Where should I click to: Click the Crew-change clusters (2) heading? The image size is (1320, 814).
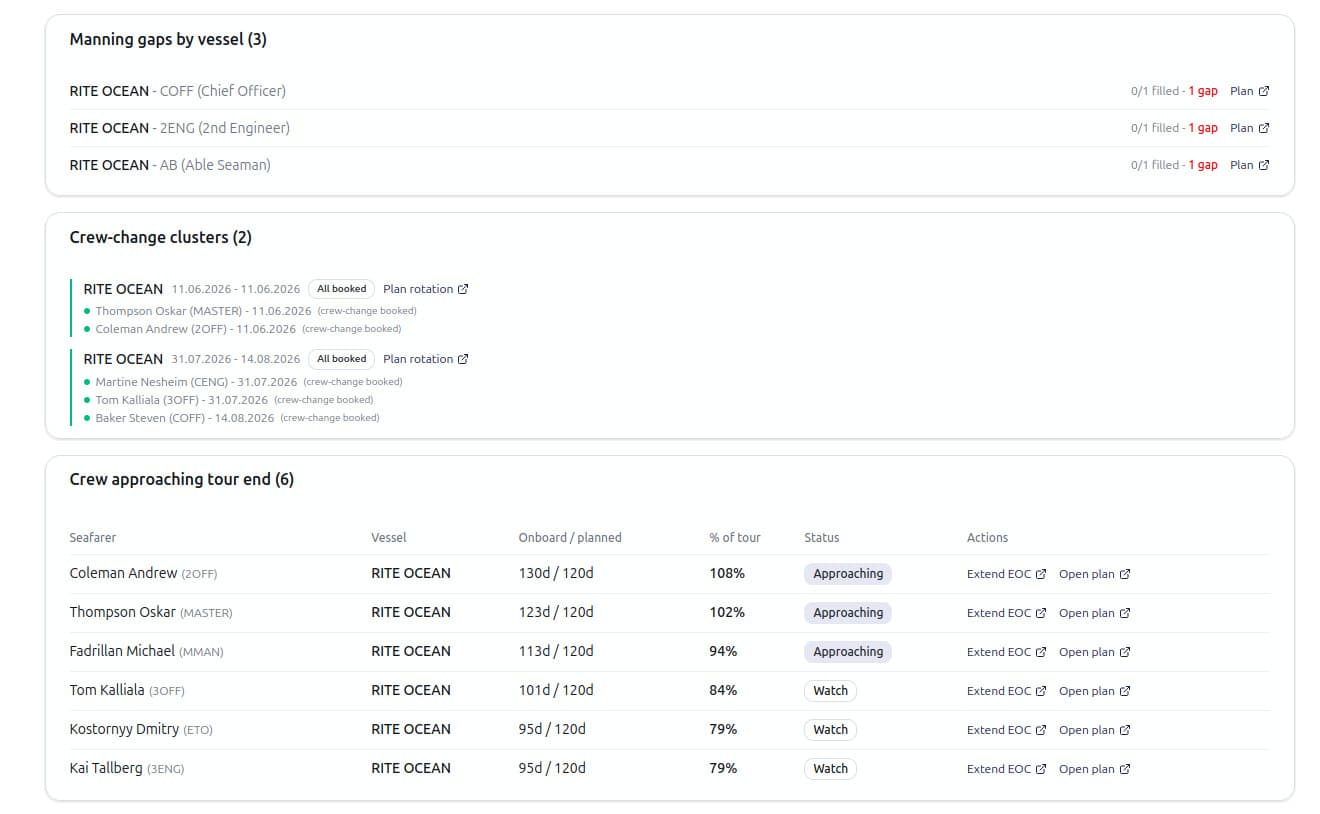(161, 238)
